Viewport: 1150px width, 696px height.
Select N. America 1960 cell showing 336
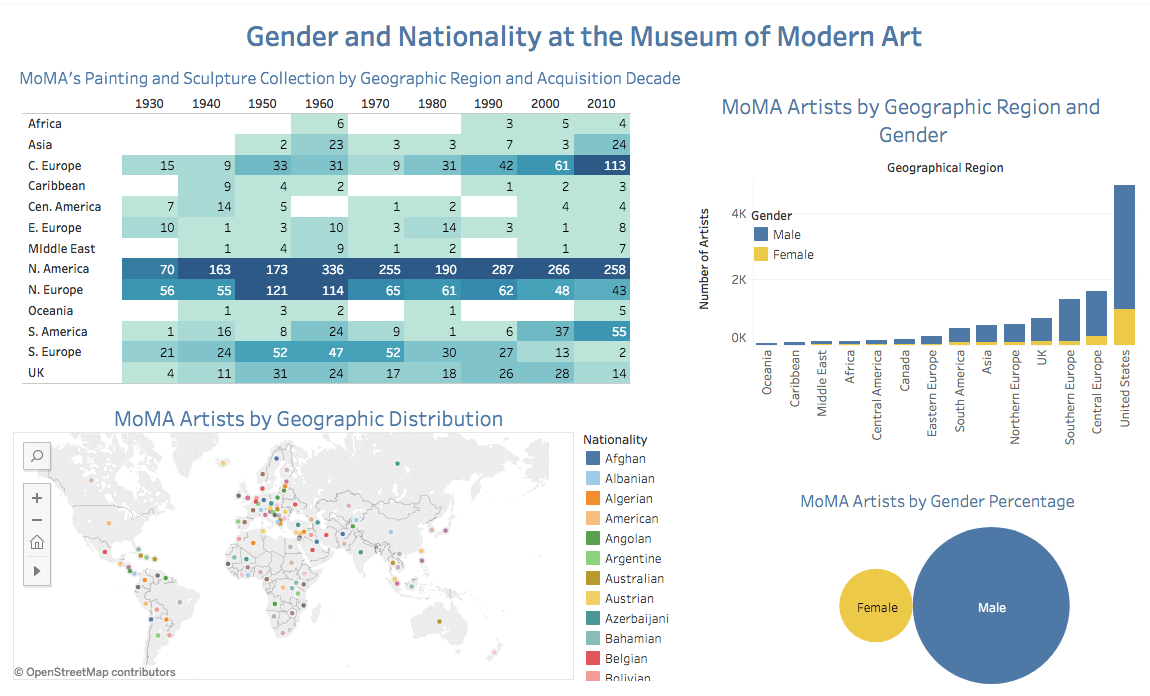coord(319,269)
